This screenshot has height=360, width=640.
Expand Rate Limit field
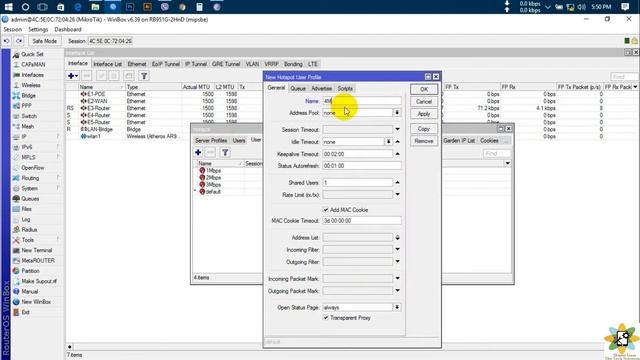(397, 195)
